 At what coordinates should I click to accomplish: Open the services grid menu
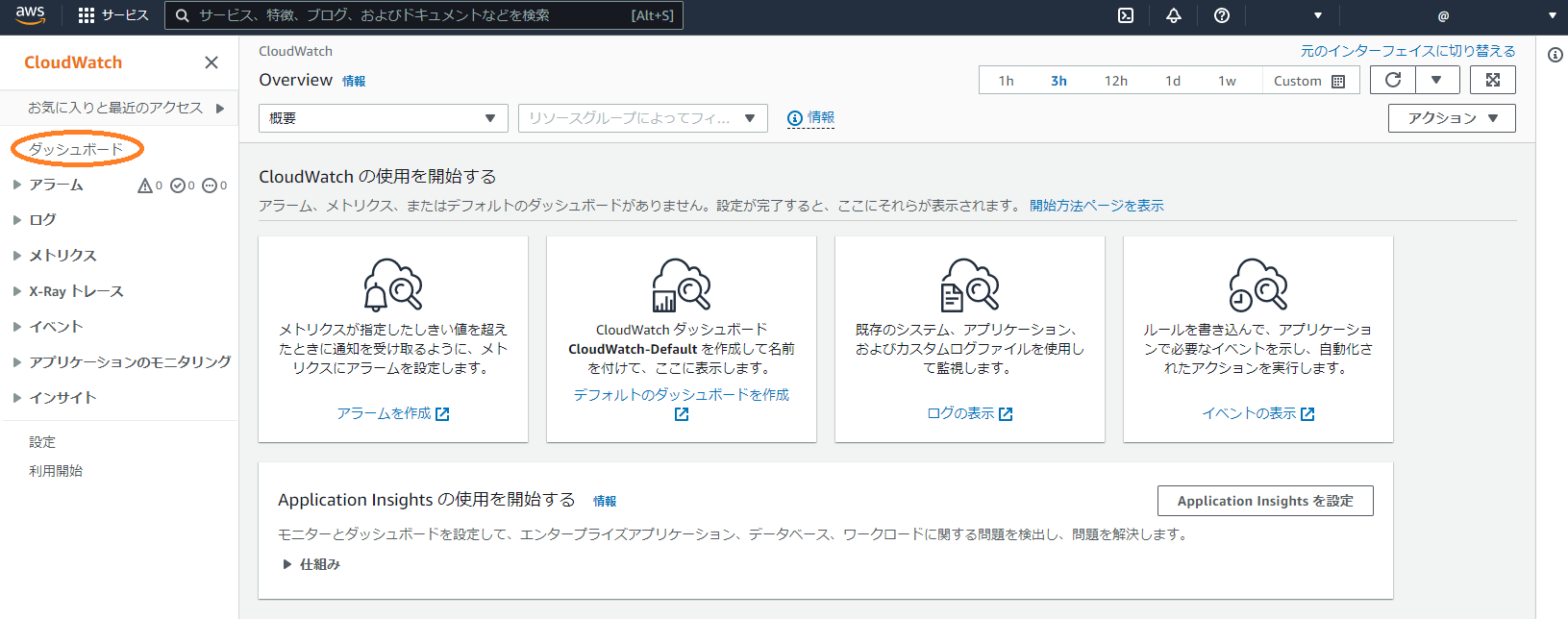pyautogui.click(x=87, y=15)
